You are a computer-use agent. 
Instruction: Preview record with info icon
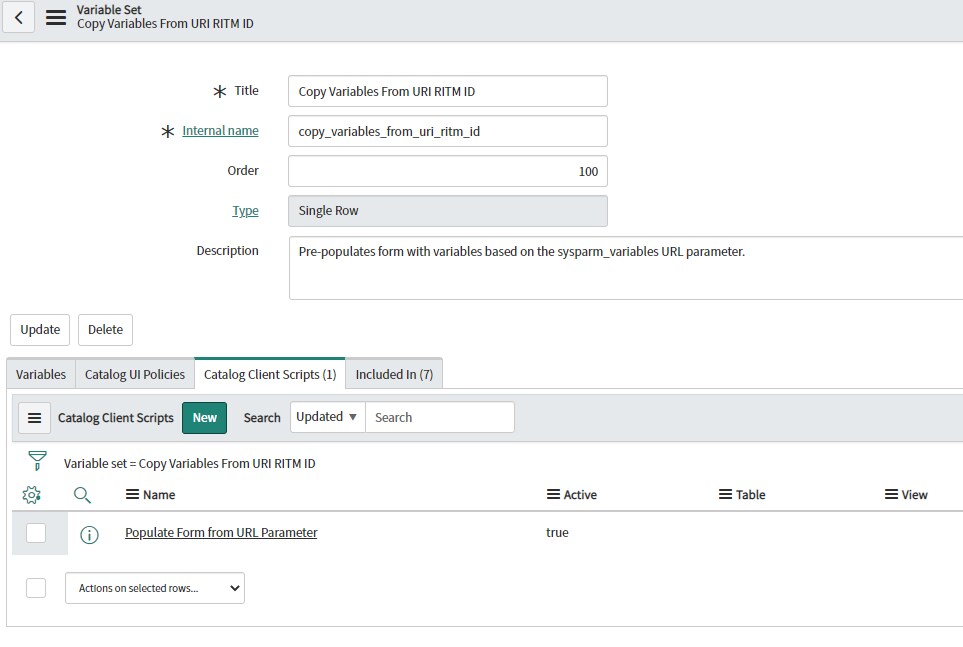89,535
